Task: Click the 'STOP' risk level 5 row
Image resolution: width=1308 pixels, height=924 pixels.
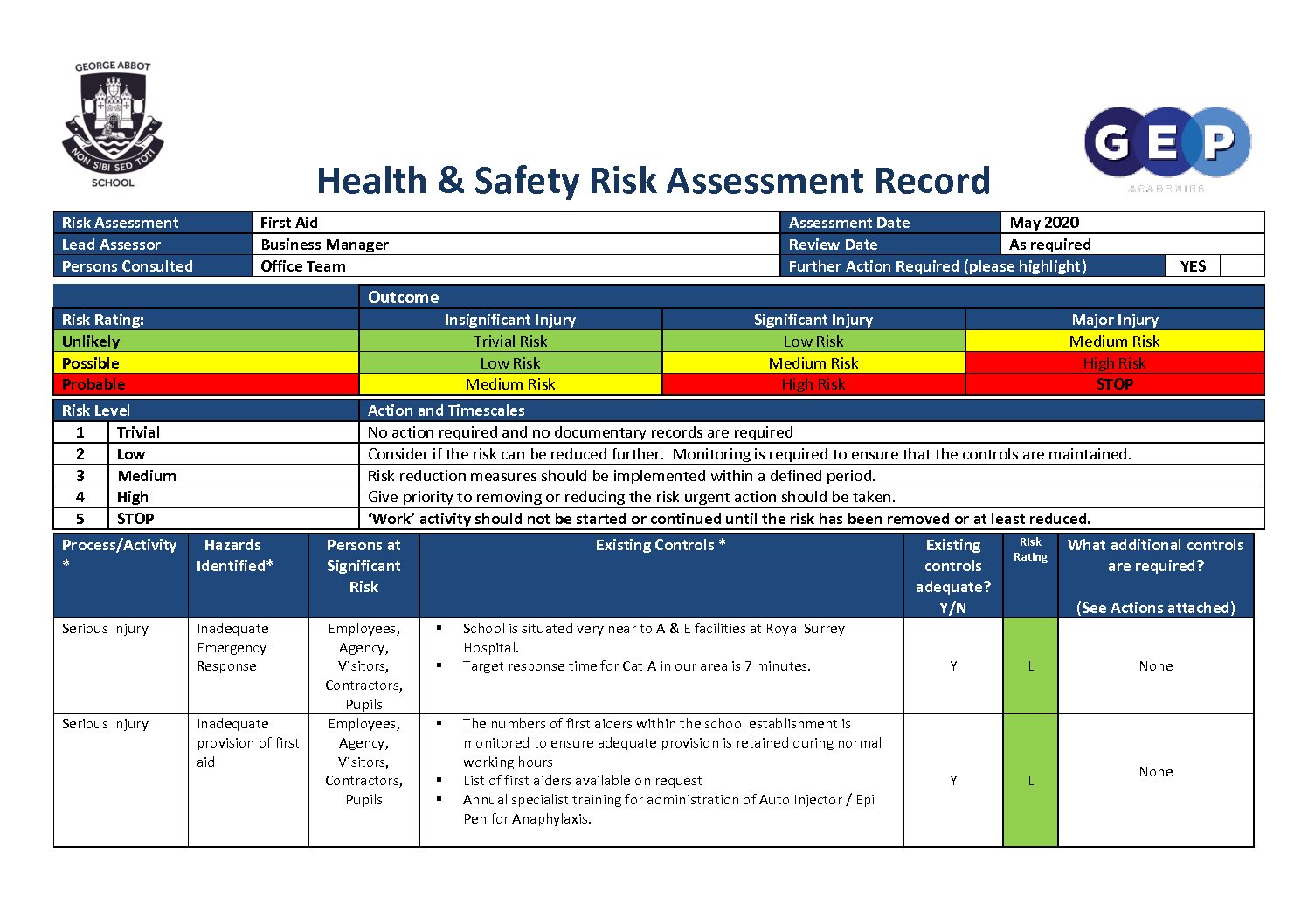Action: [x=659, y=519]
